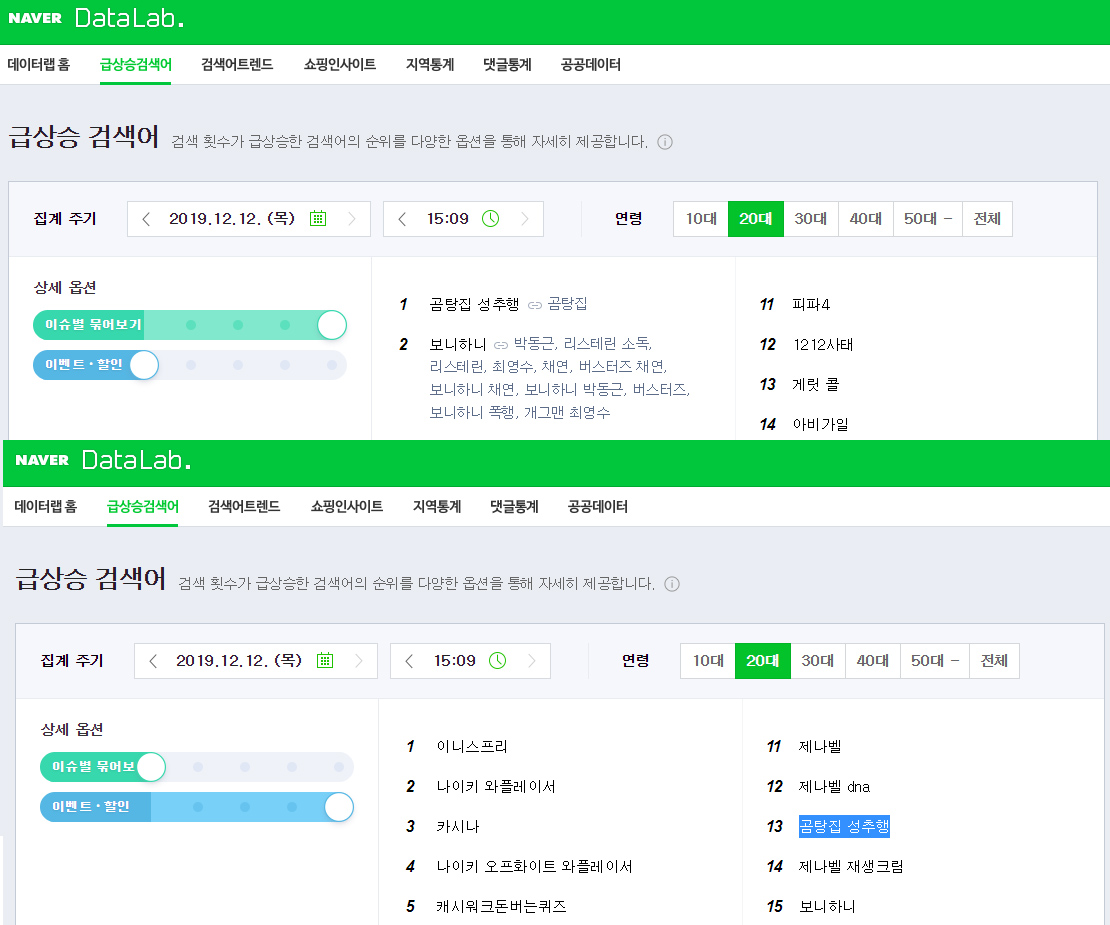The height and width of the screenshot is (925, 1110).
Task: Click the link icon after 보니하니 at rank 2
Action: [501, 345]
